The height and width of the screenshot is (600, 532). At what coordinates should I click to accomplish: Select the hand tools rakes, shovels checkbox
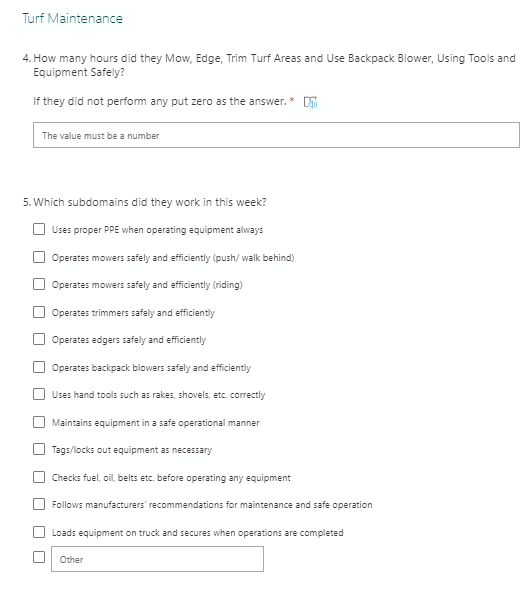[39, 394]
